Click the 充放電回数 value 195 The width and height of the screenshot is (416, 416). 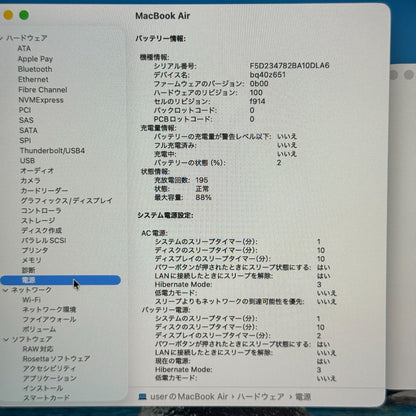click(x=202, y=180)
